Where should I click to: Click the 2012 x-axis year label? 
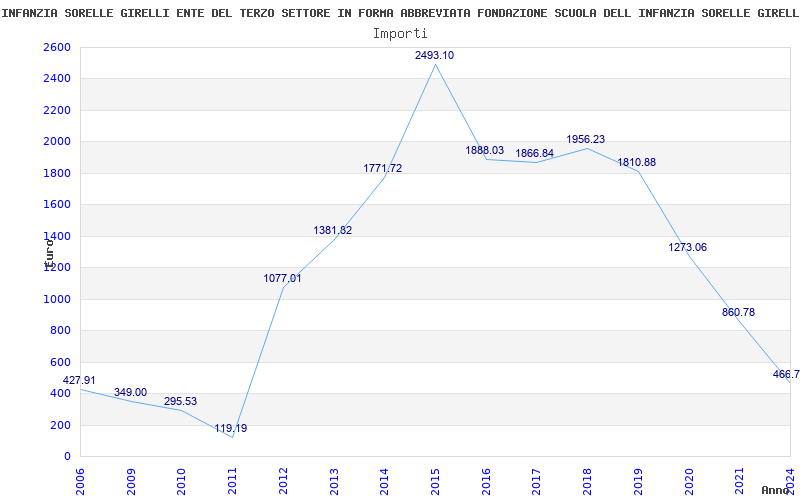(x=283, y=482)
